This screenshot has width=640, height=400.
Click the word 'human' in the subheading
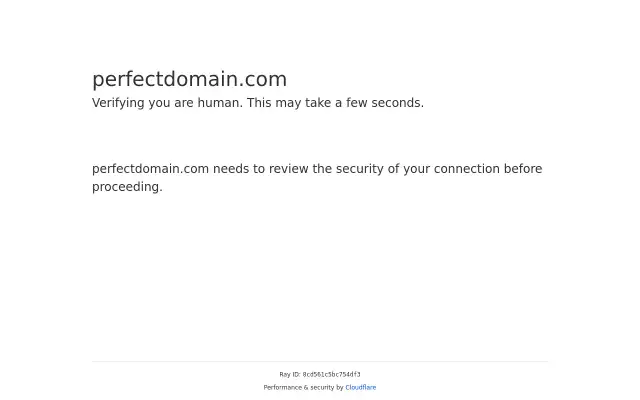220,103
